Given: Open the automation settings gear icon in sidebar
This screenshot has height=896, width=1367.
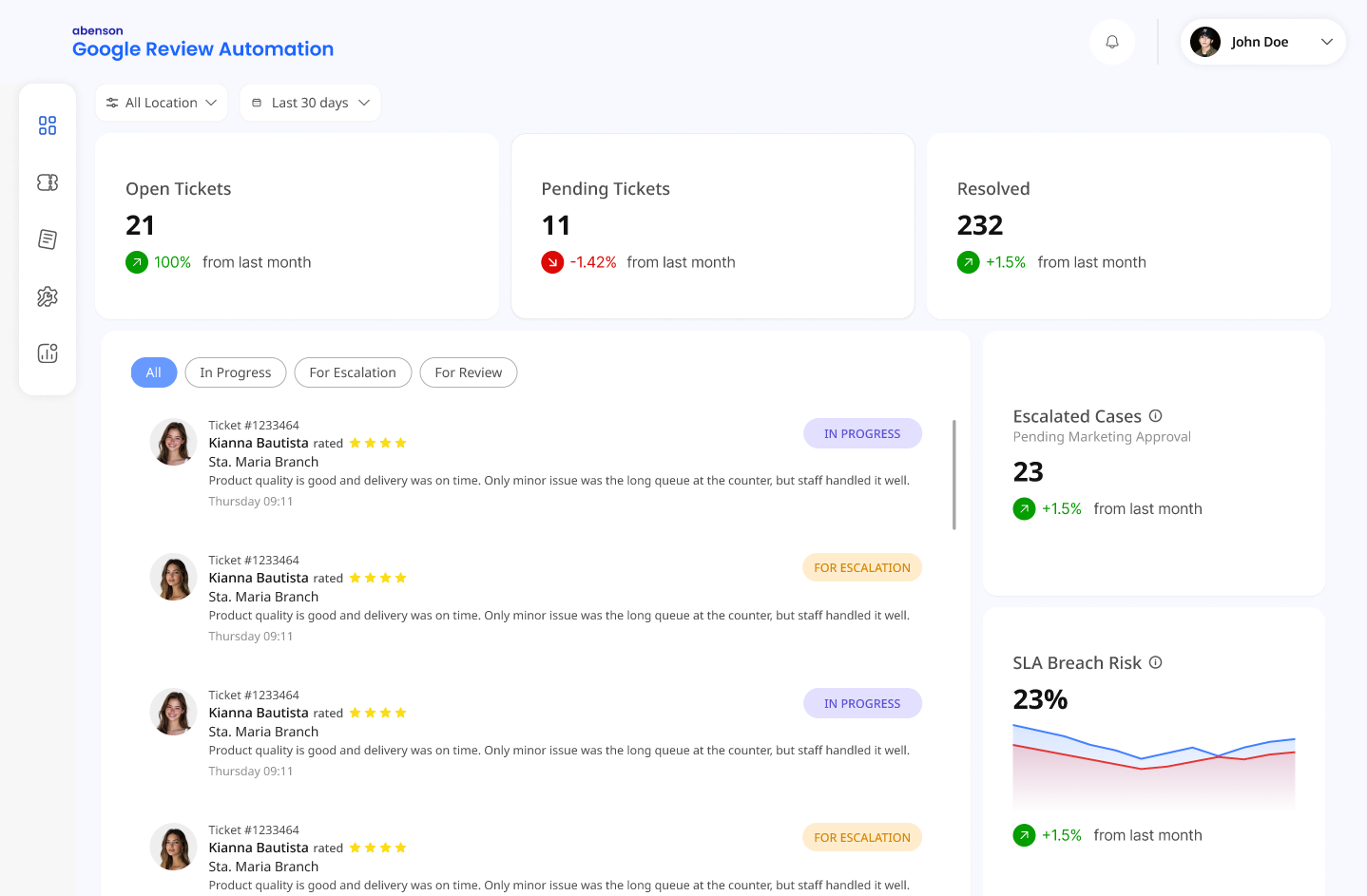Looking at the screenshot, I should tap(48, 296).
